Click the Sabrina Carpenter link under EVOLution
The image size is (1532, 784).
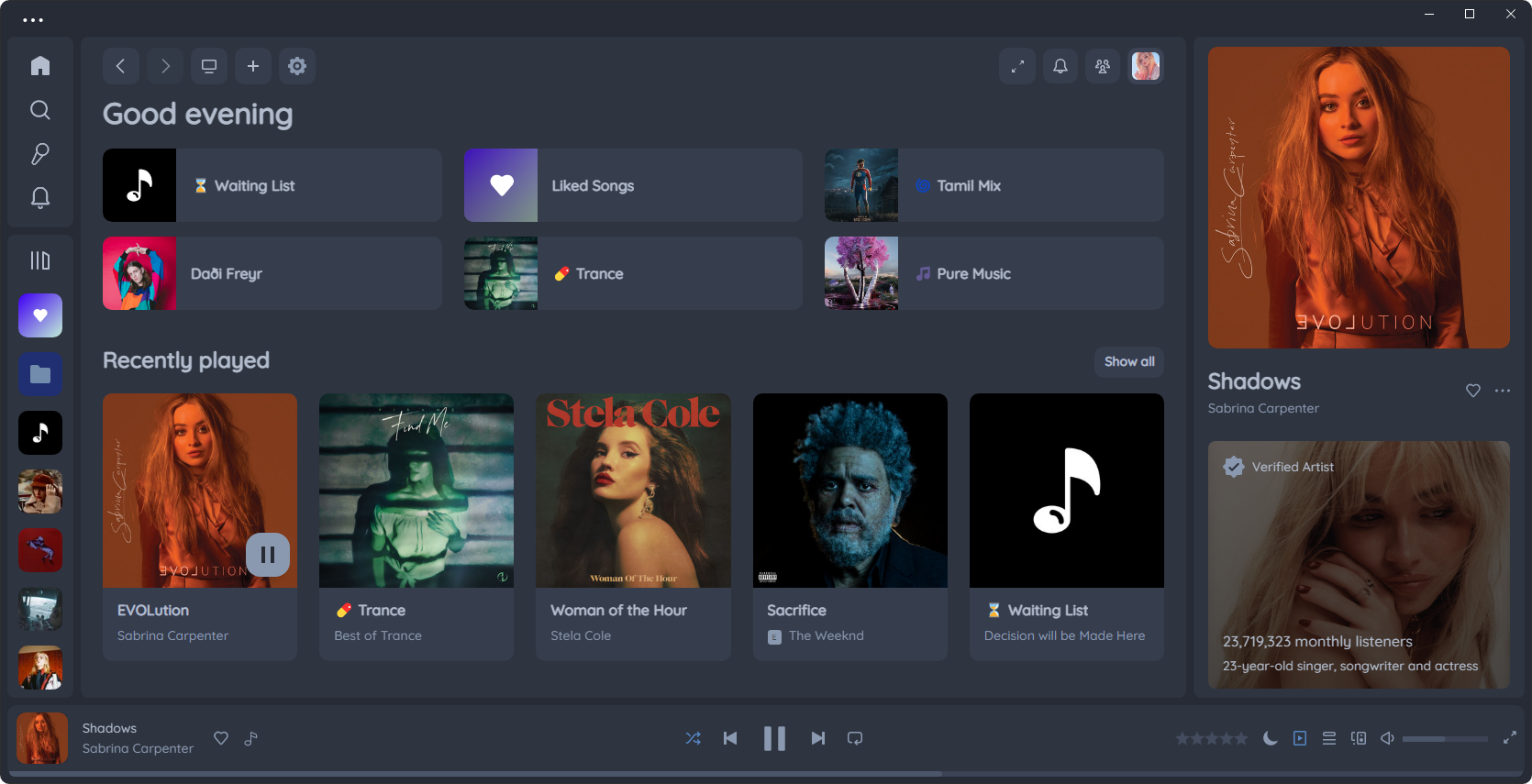click(x=172, y=635)
